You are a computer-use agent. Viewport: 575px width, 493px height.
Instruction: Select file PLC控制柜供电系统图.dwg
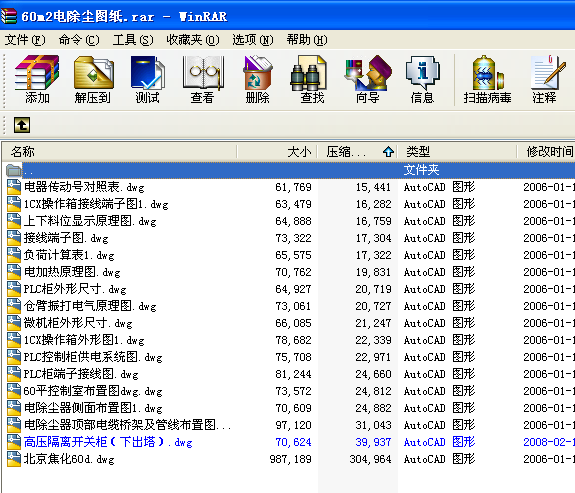pyautogui.click(x=93, y=357)
